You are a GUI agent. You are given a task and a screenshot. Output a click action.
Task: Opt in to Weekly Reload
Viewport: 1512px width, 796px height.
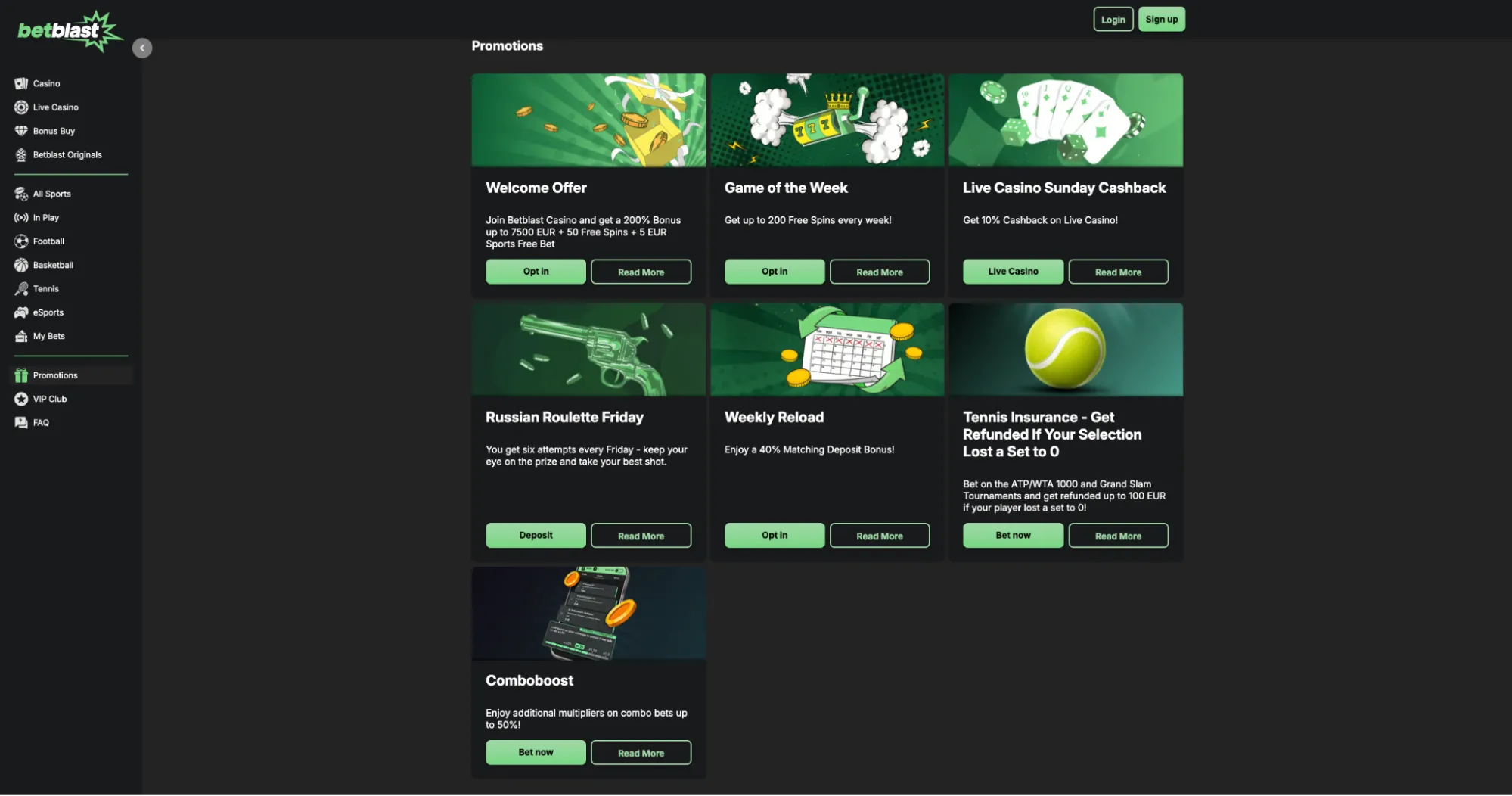[775, 535]
